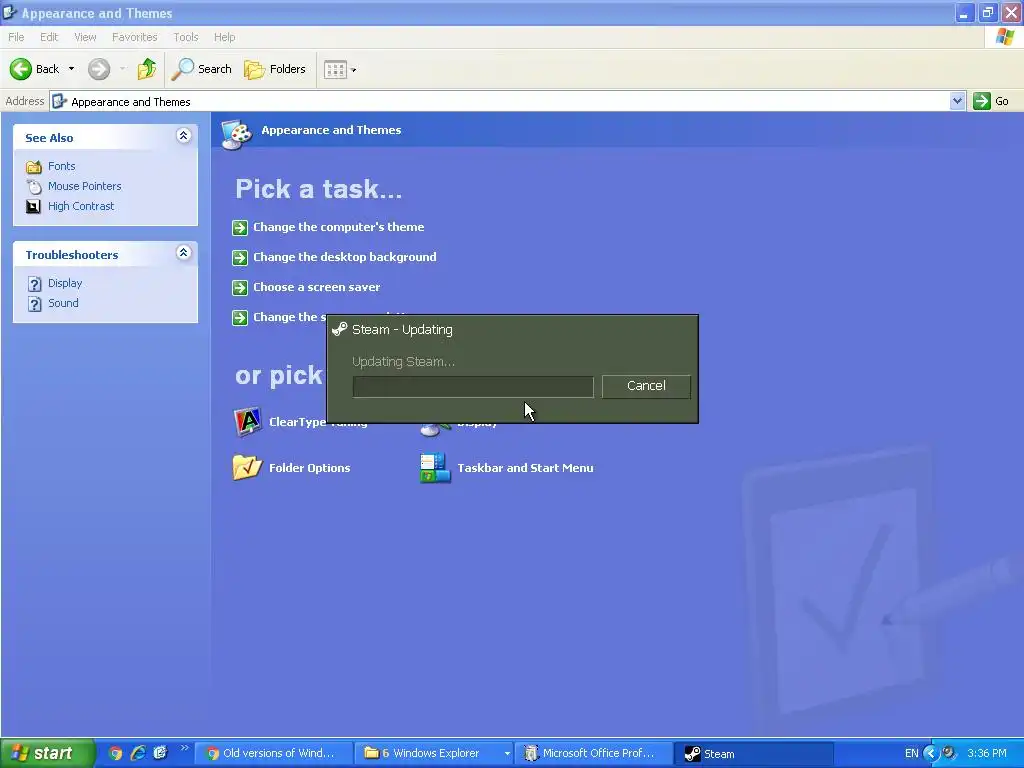Click the High Contrast icon
The width and height of the screenshot is (1024, 768).
click(x=33, y=206)
